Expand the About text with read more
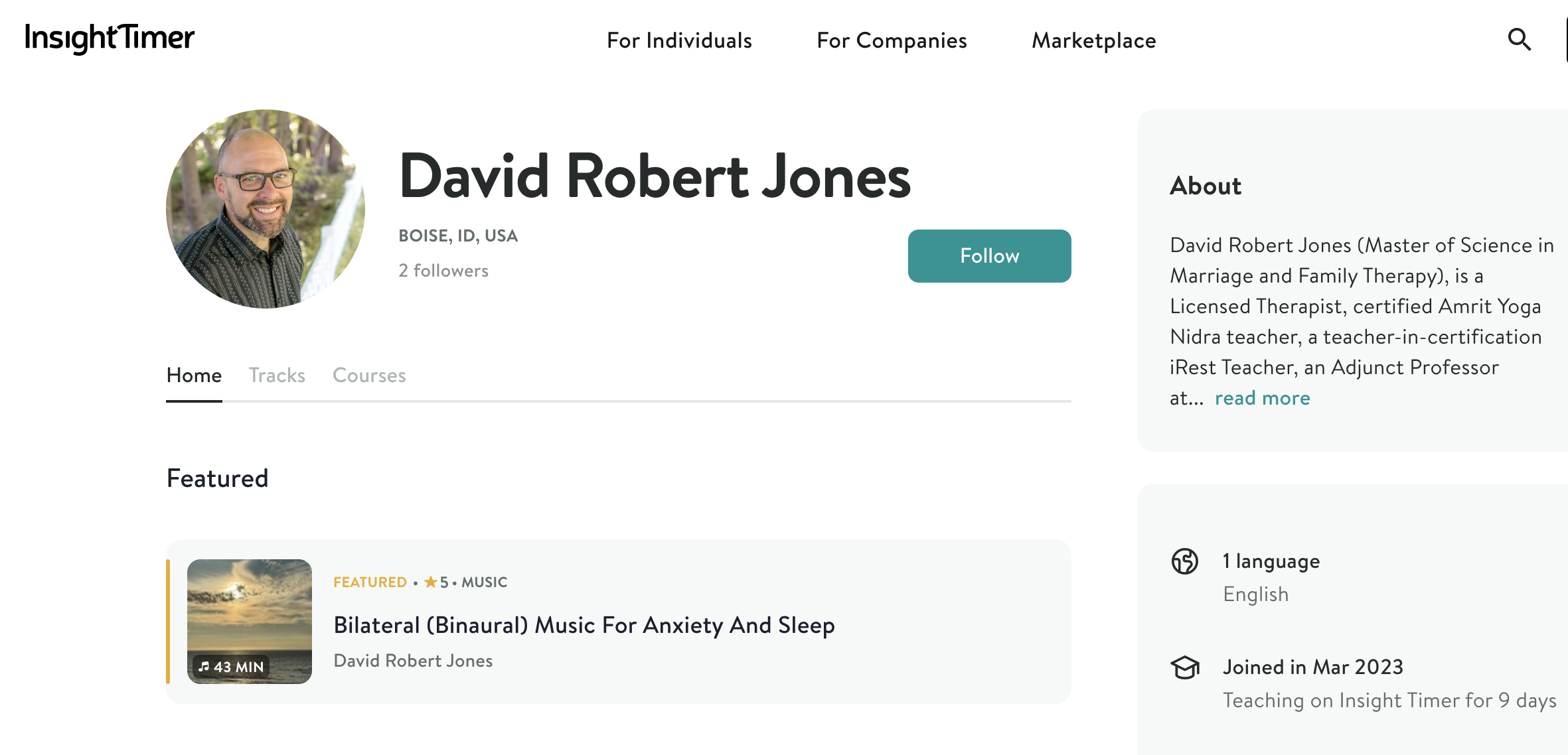The image size is (1568, 755). point(1262,398)
